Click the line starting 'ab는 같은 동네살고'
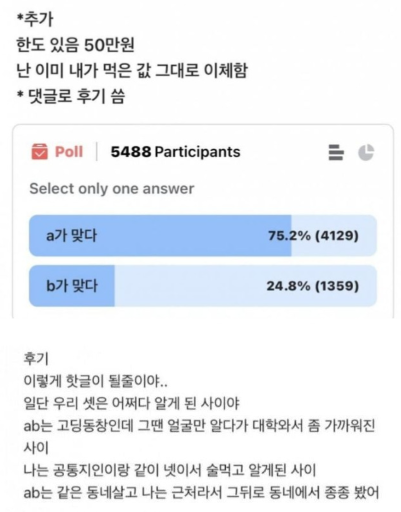Viewport: 401px width, 512px height. pyautogui.click(x=201, y=493)
